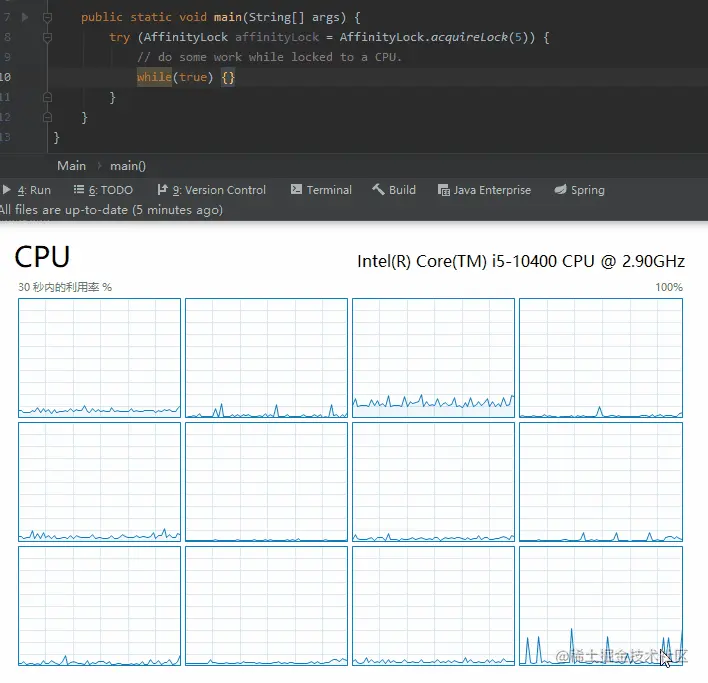
Task: Click the main method name on line 7
Action: 228,17
